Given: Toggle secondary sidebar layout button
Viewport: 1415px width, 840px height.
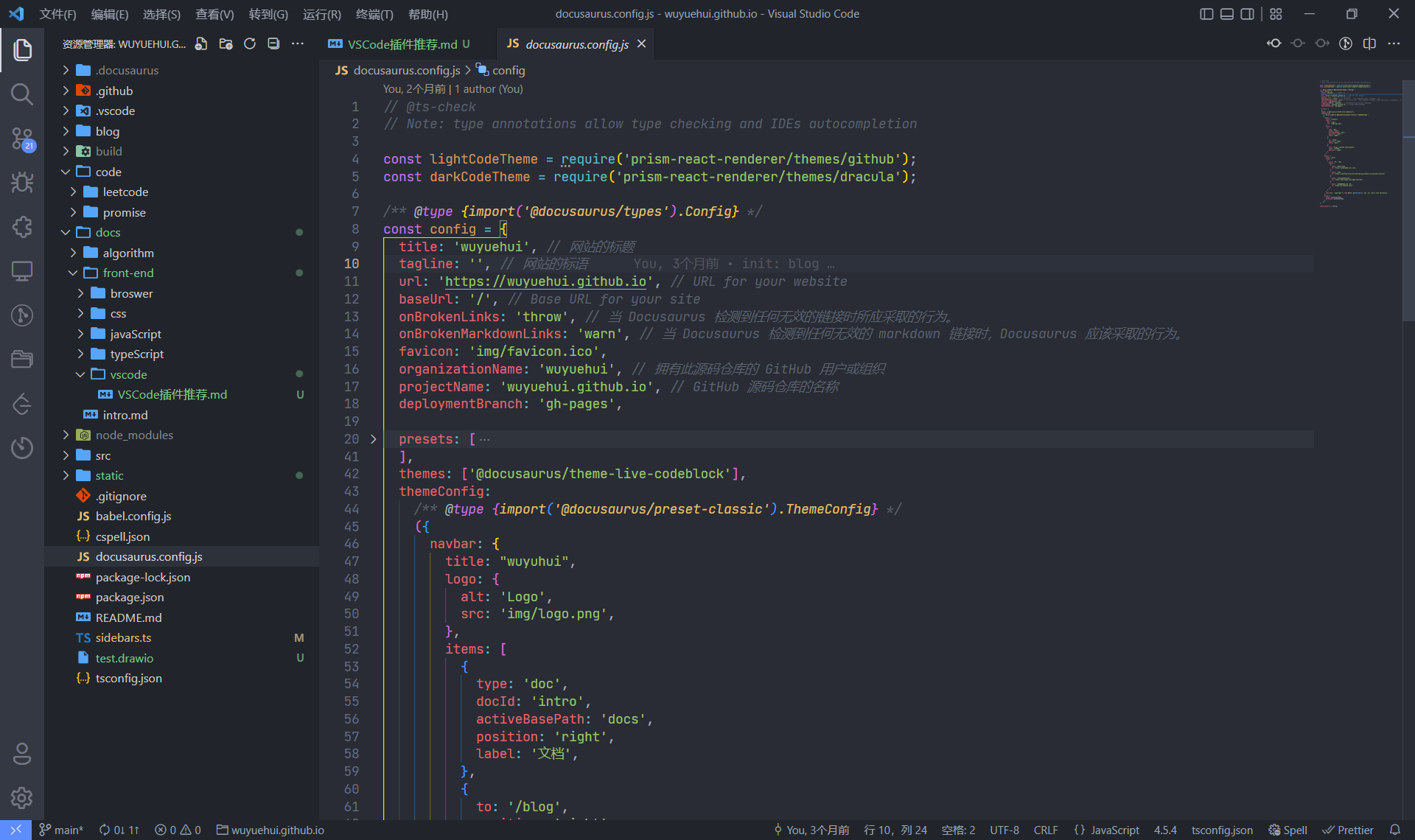Looking at the screenshot, I should pos(1247,14).
